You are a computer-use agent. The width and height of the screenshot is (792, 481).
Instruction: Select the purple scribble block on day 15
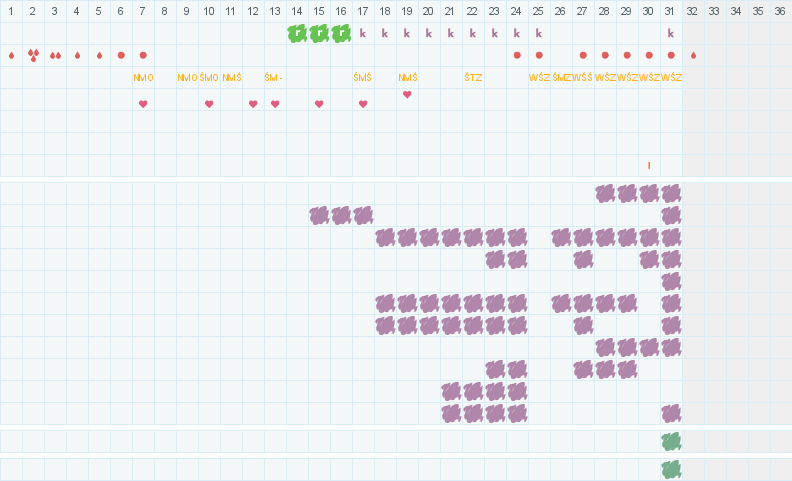pyautogui.click(x=320, y=215)
